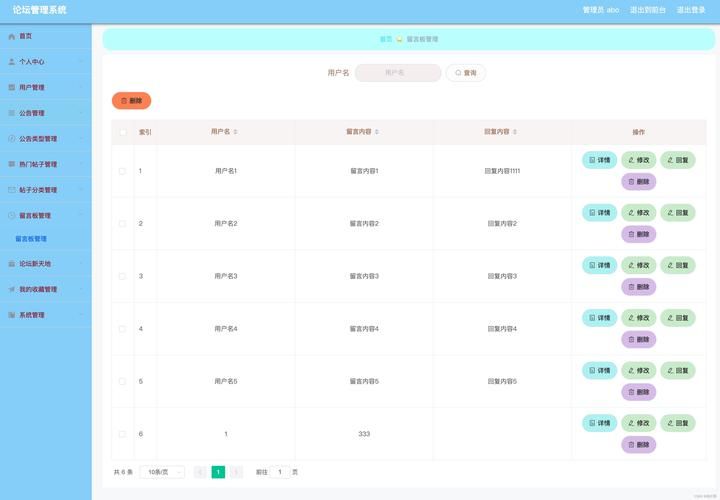This screenshot has height=500, width=720.
Task: Click the 系统管理 sidebar icon
Action: click(x=12, y=315)
